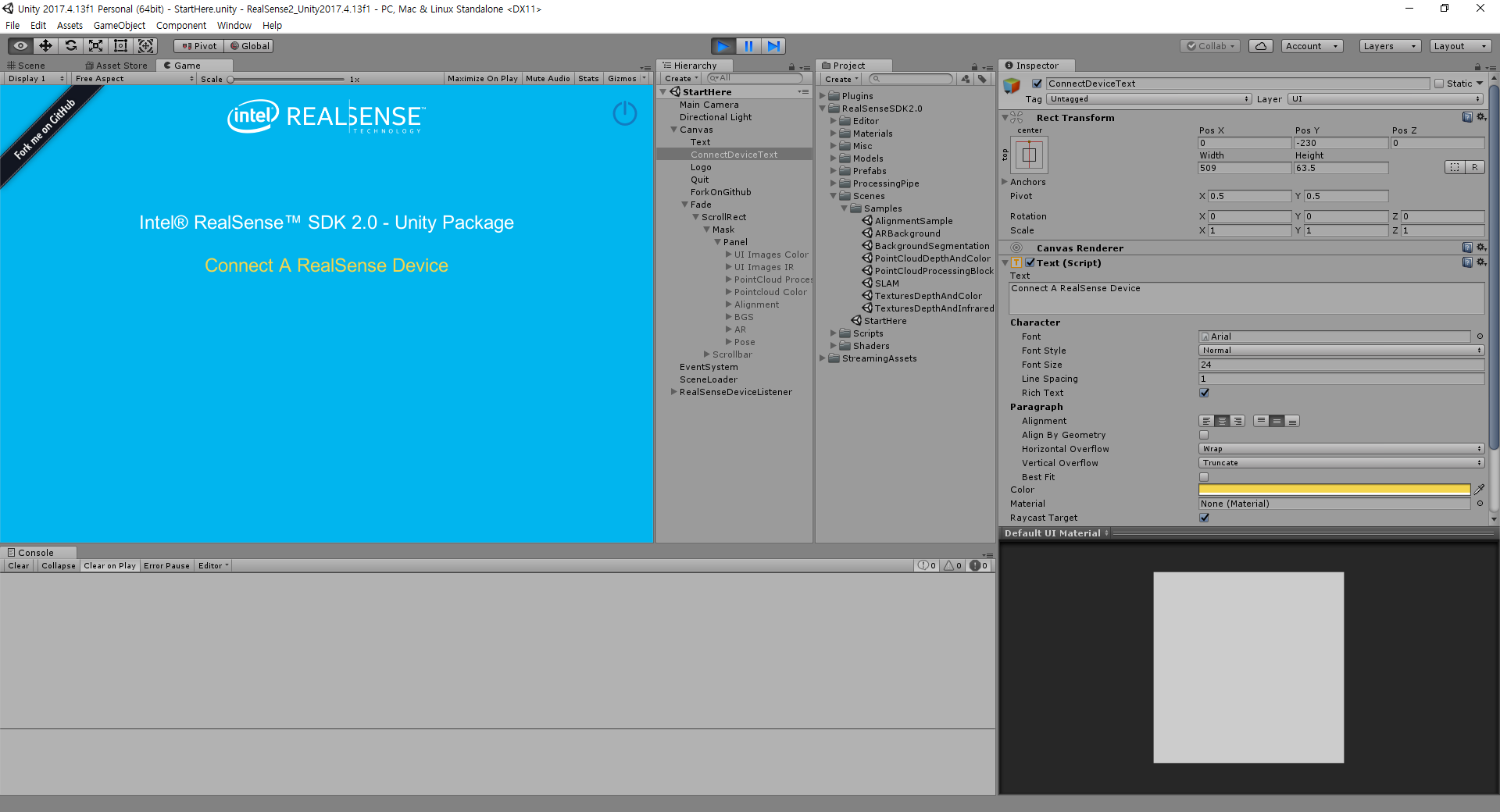Open the GameObject menu
1500x812 pixels.
coord(118,25)
